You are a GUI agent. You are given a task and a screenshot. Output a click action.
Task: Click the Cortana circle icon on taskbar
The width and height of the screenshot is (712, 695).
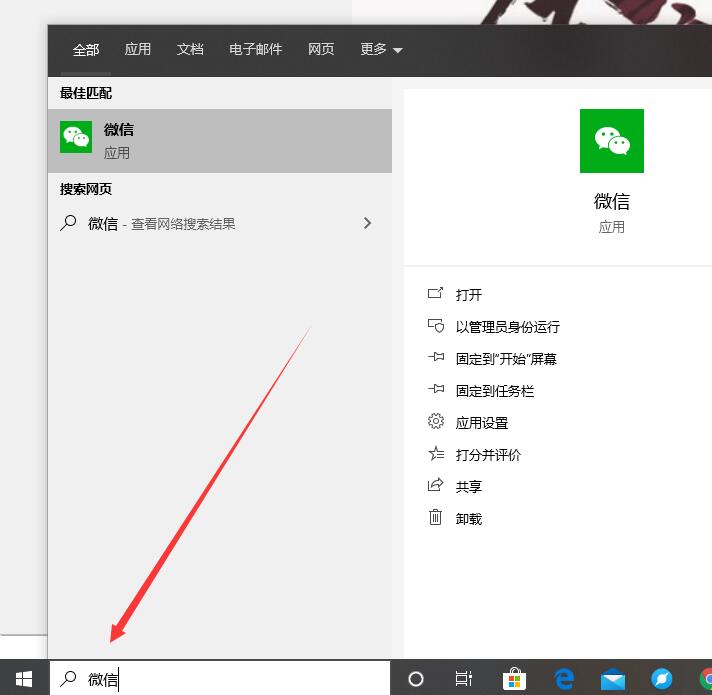point(416,679)
